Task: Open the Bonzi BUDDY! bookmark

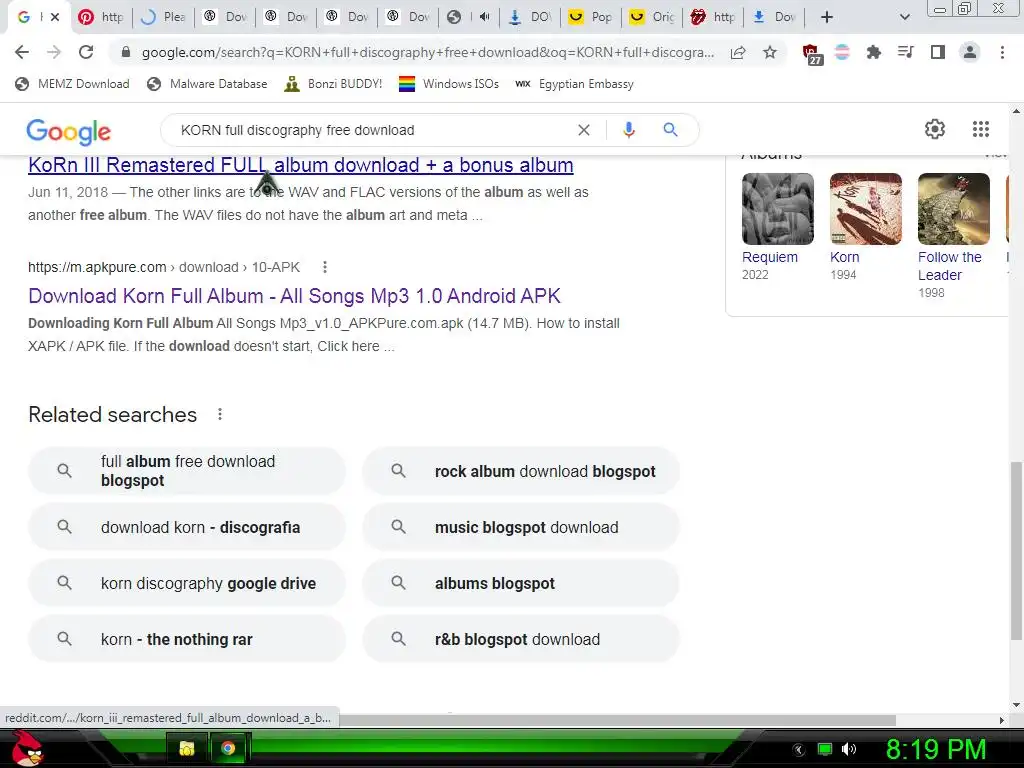Action: point(334,84)
